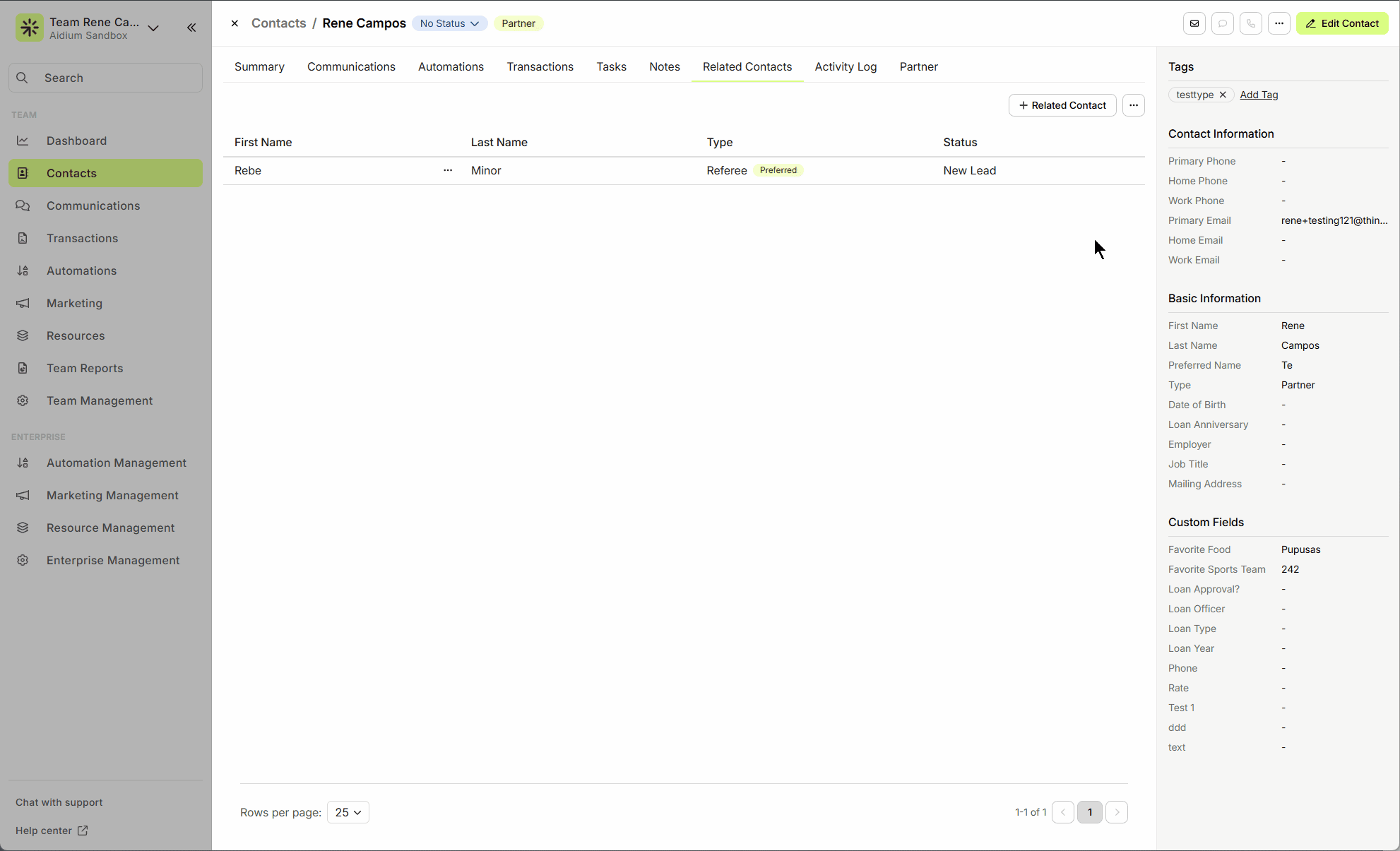Click the email envelope icon in header
The width and height of the screenshot is (1400, 851).
[x=1194, y=23]
